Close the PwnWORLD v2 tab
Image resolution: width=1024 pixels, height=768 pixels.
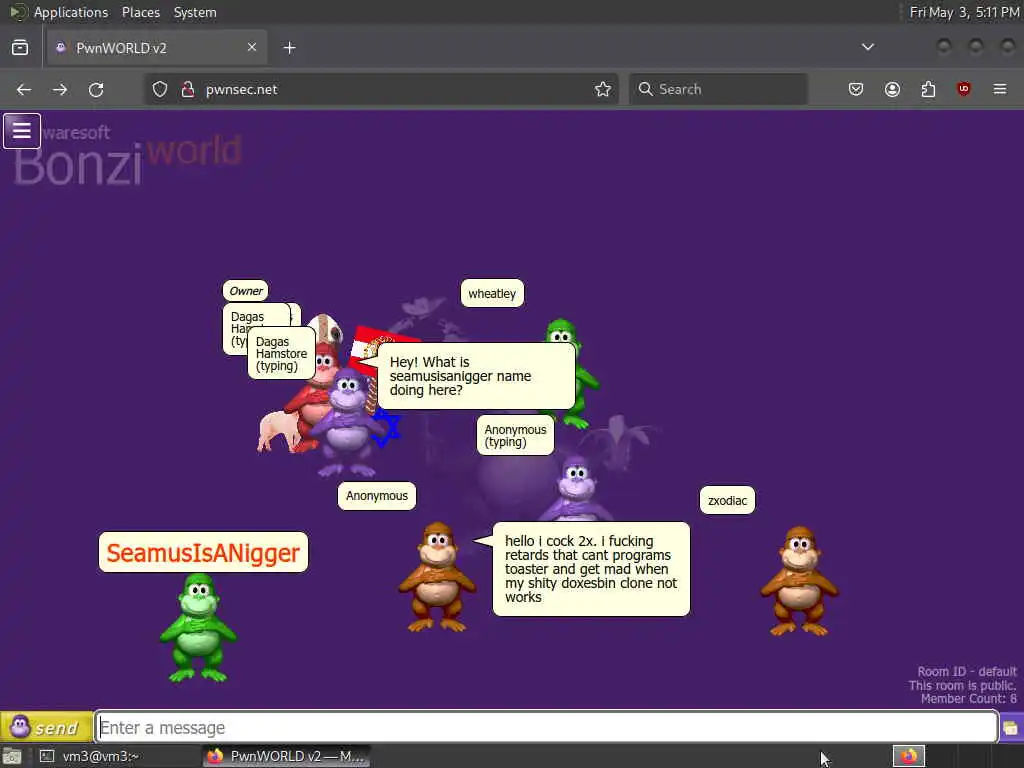point(251,47)
